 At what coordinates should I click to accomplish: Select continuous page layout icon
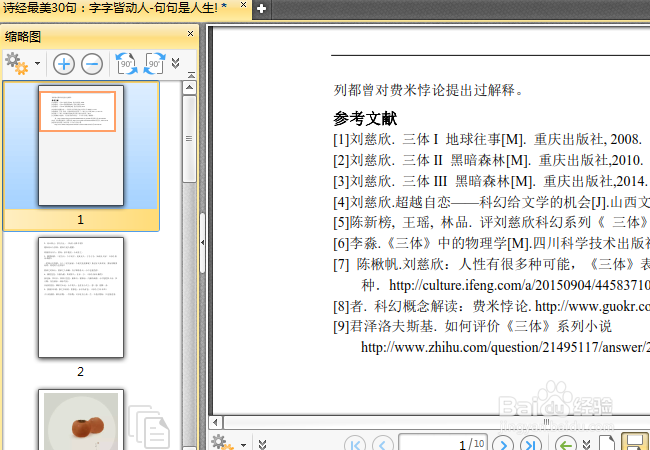pyautogui.click(x=635, y=443)
